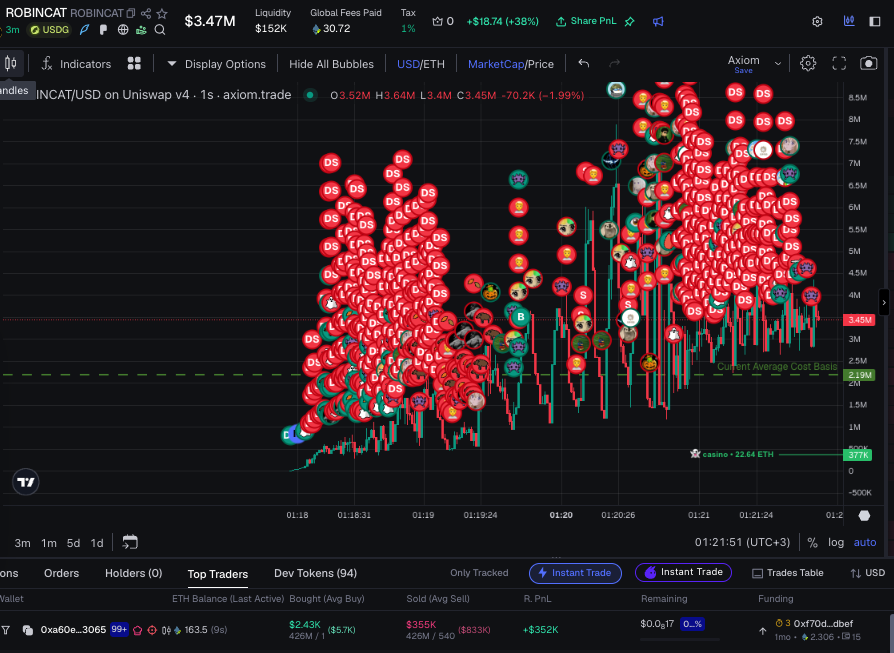Toggle the side panel layout icon
The image size is (894, 653).
(x=875, y=22)
